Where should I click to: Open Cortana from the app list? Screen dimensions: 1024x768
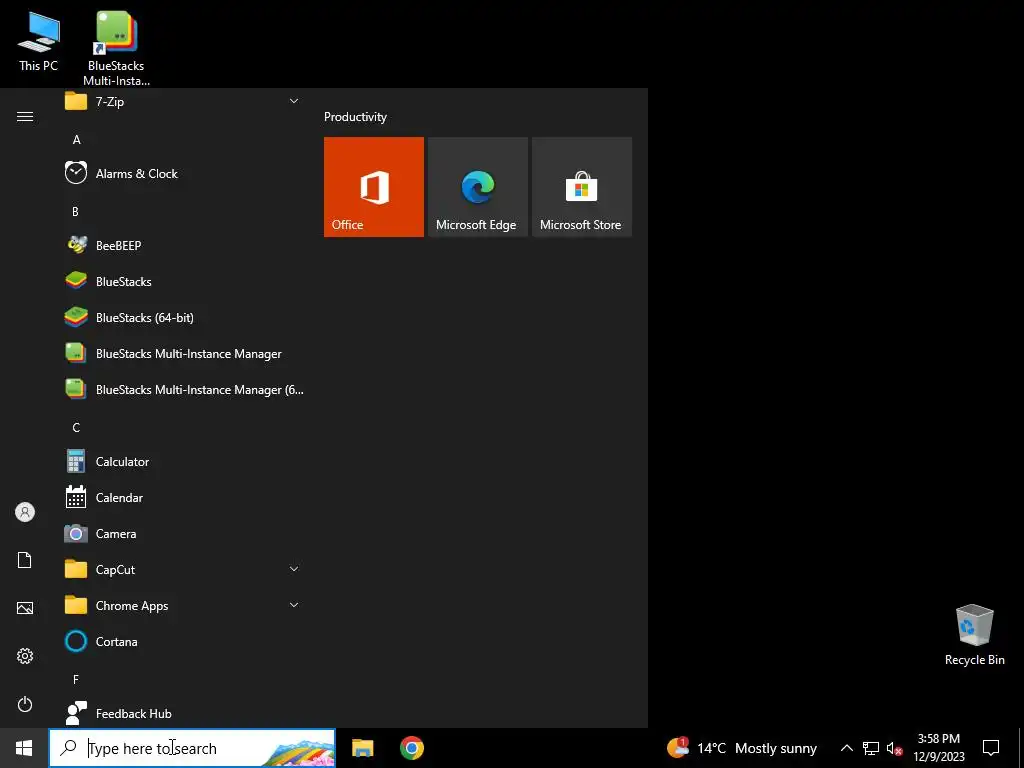184,641
